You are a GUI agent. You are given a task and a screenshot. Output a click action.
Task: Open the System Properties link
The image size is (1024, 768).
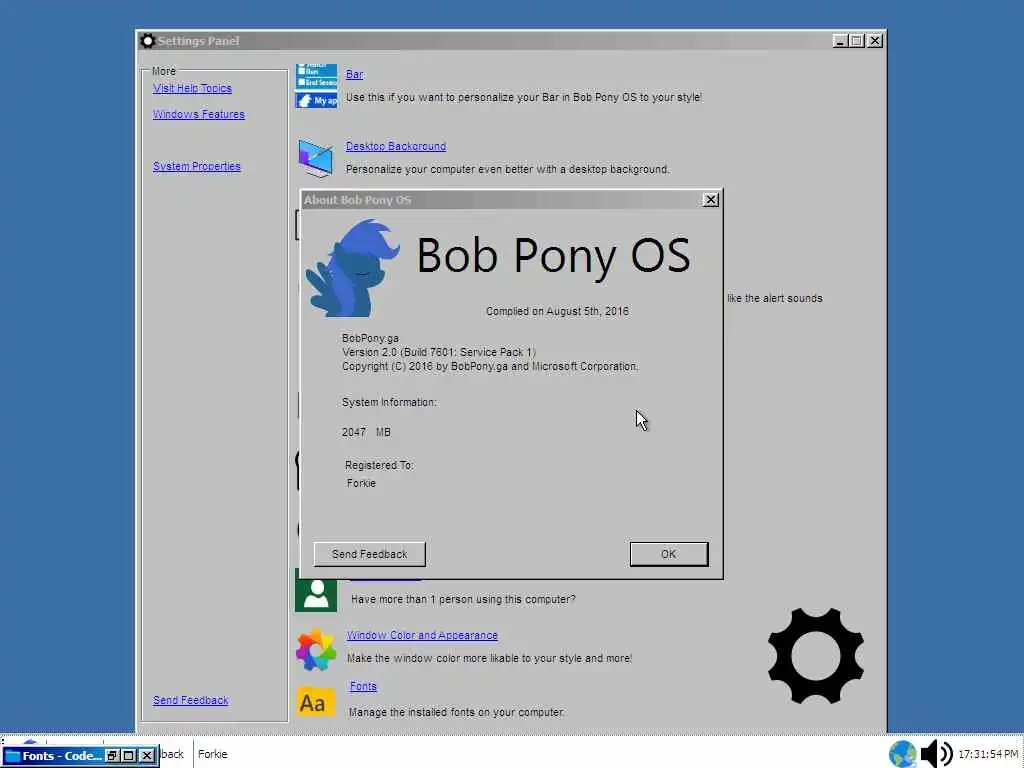[x=197, y=167]
